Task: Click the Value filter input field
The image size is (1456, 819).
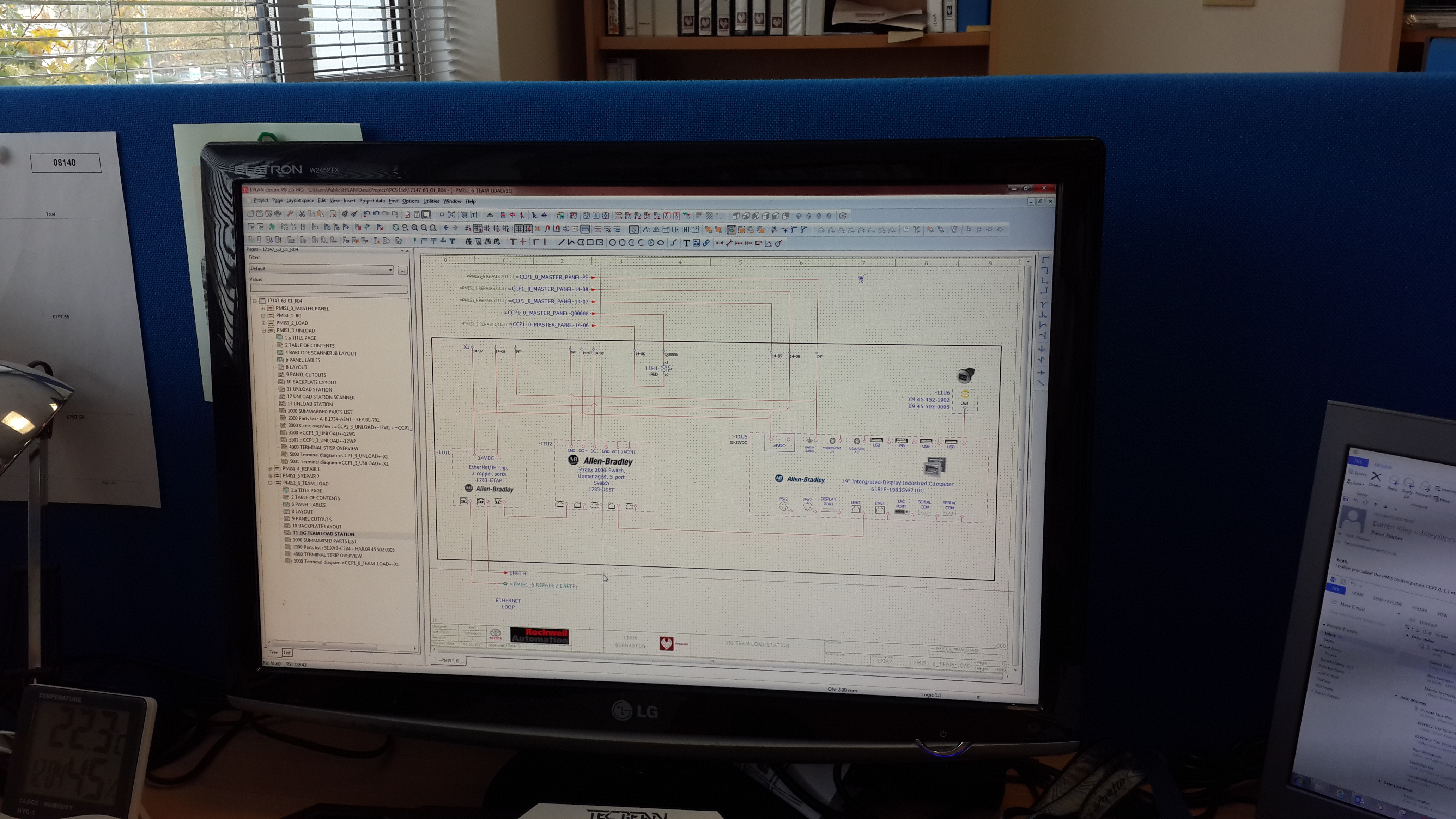Action: click(328, 289)
